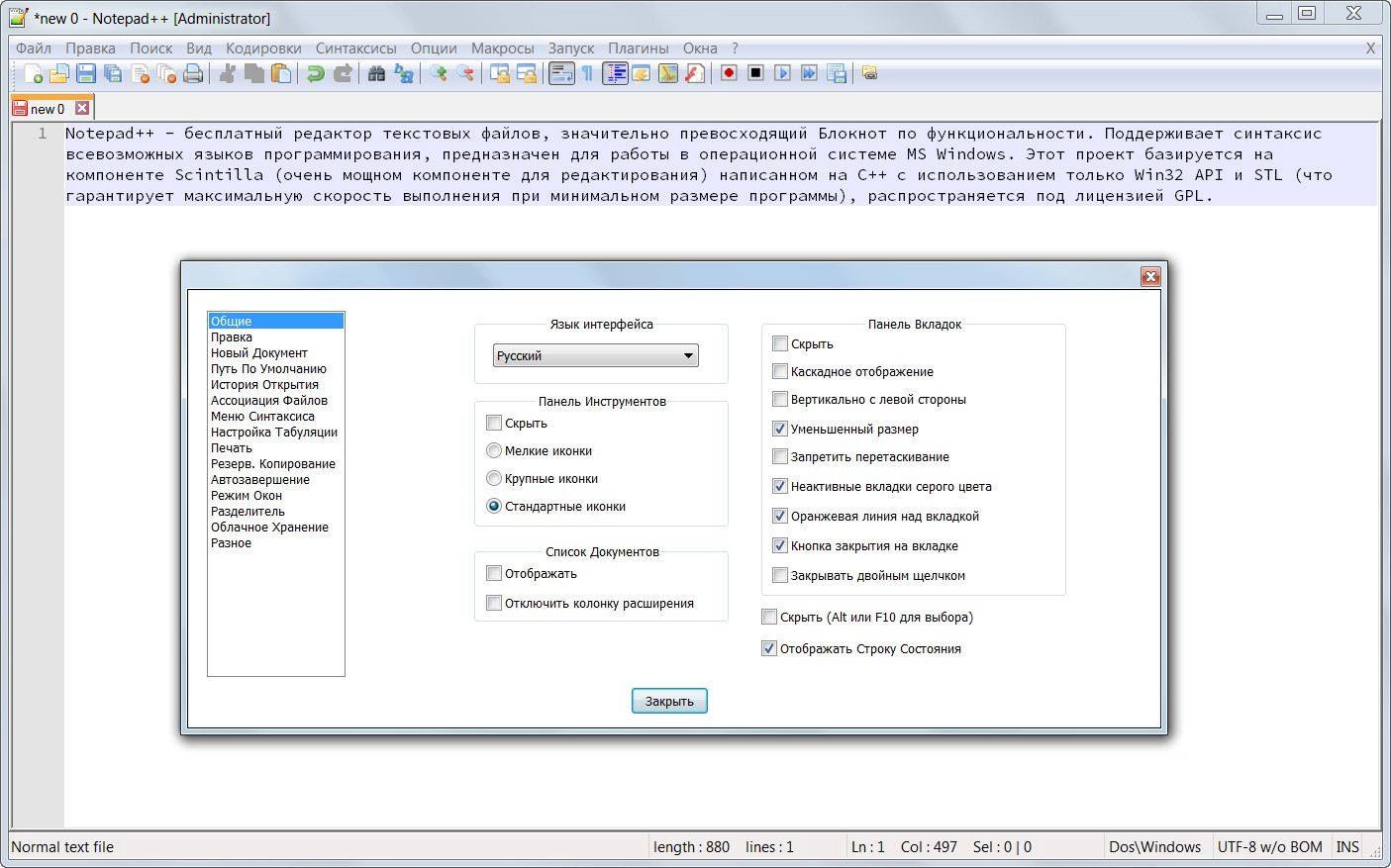This screenshot has height=868, width=1391.
Task: Click Dos\Windows in status bar
Action: click(x=1155, y=846)
